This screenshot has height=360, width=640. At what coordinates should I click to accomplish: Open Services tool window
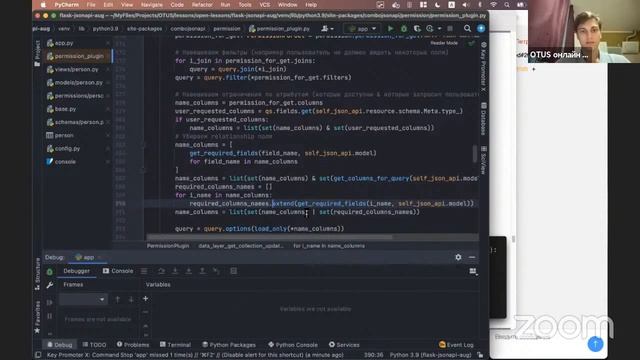tap(344, 345)
